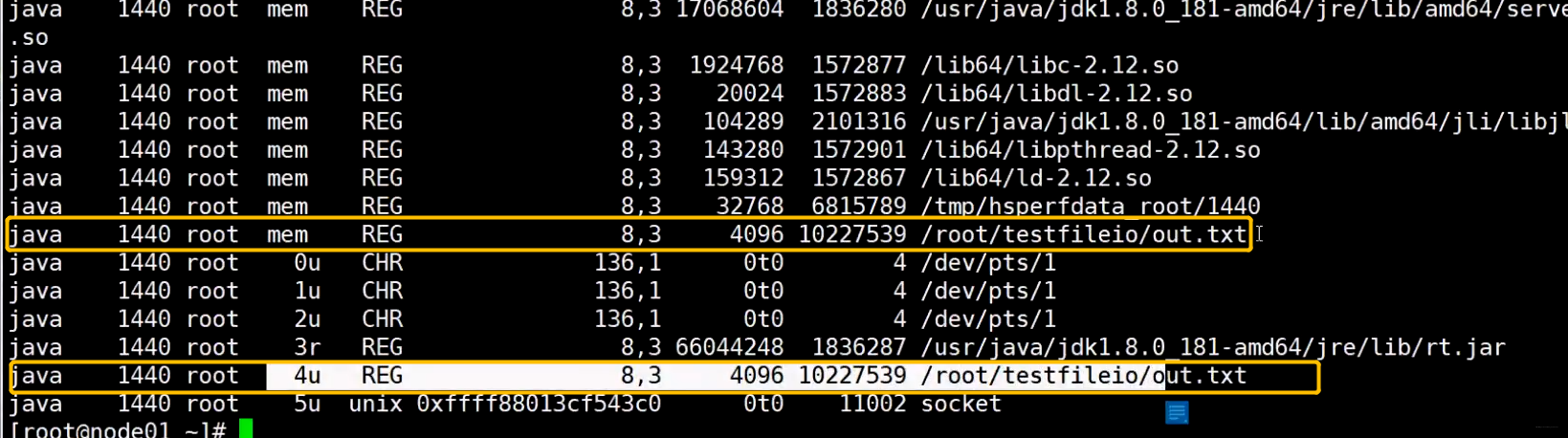This screenshot has height=438, width=1568.
Task: Click the node number 1572883
Action: (x=859, y=94)
